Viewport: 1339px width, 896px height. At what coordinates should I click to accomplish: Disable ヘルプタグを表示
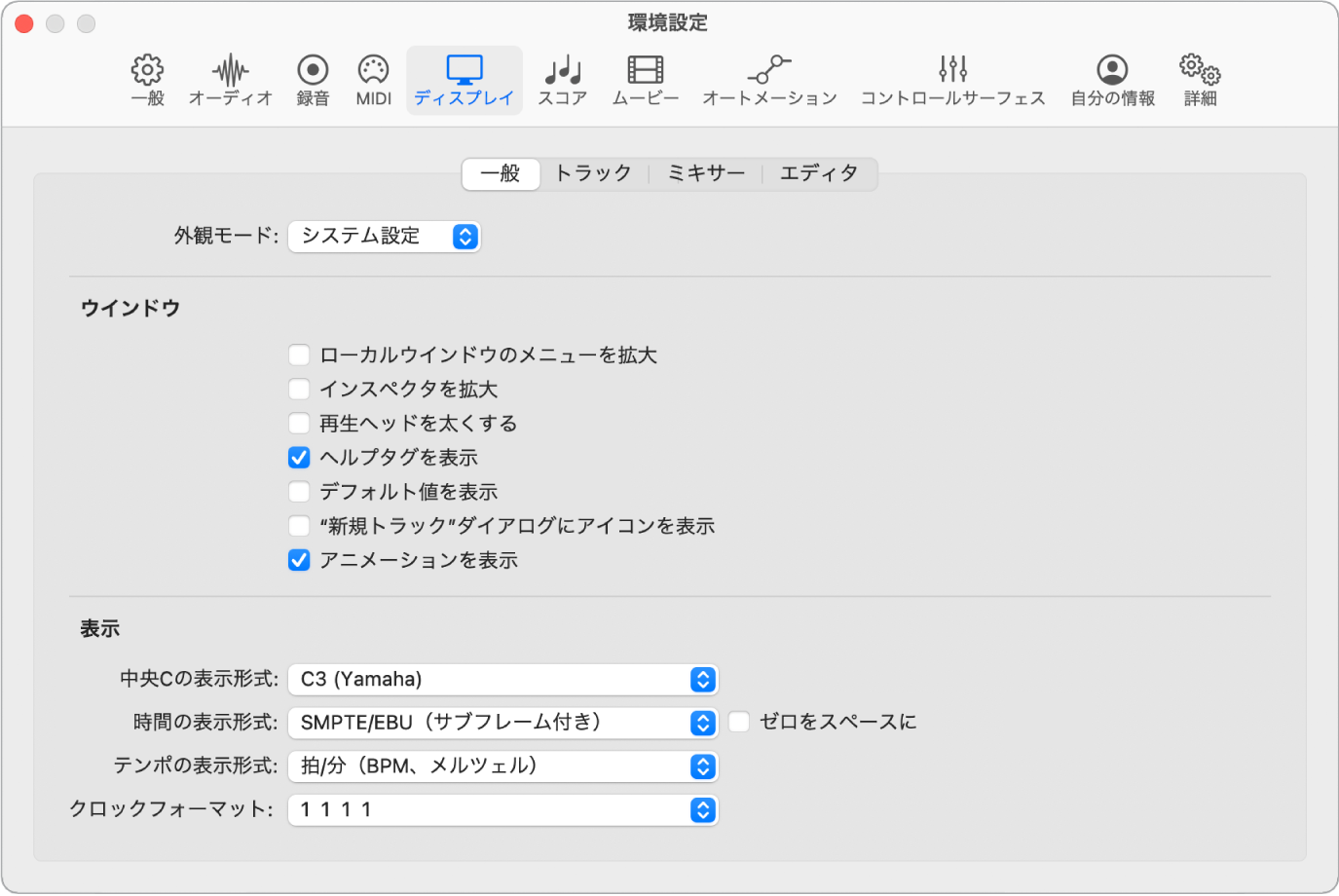(299, 457)
